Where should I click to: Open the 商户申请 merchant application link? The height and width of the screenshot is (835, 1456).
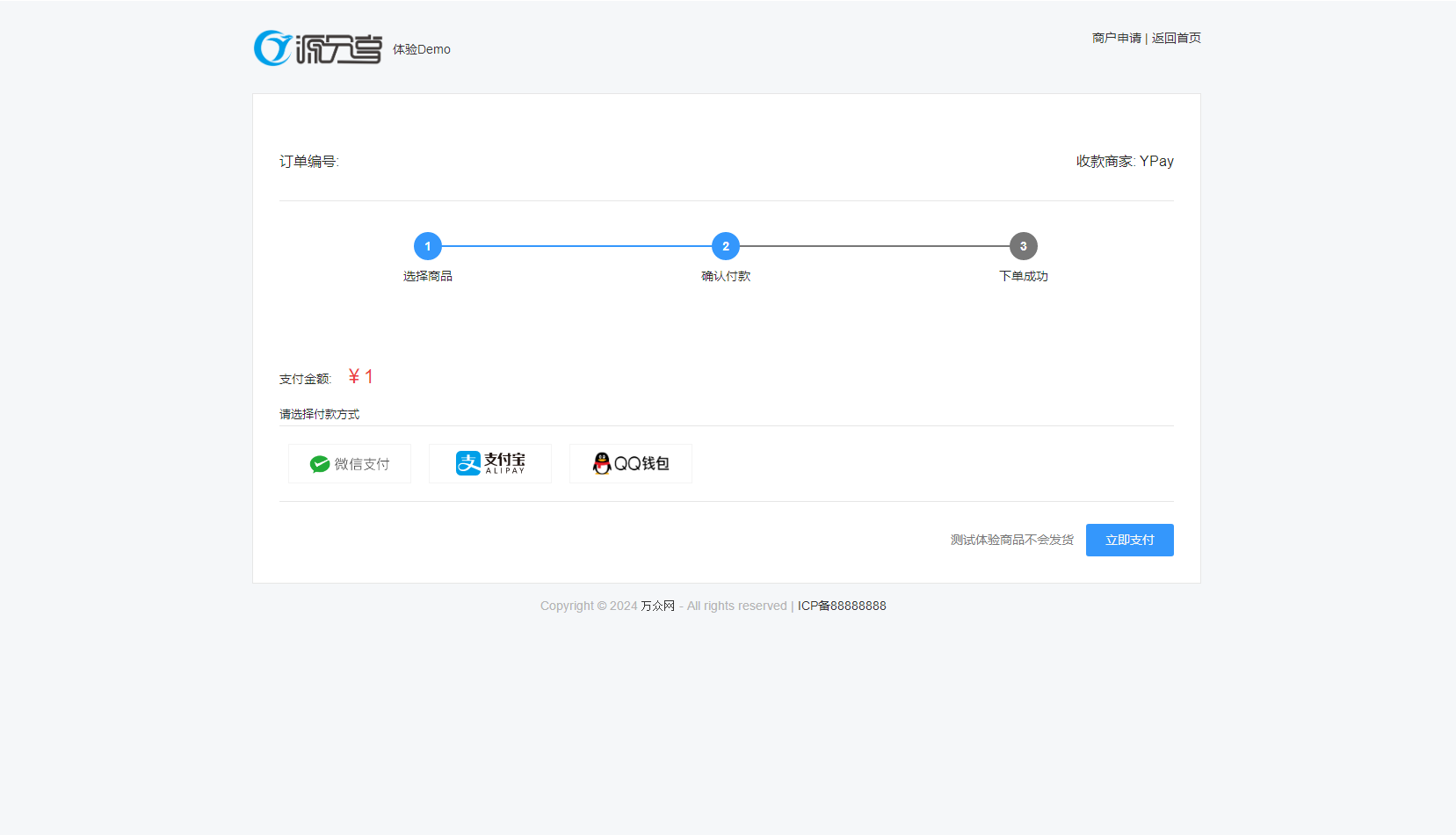(1116, 38)
